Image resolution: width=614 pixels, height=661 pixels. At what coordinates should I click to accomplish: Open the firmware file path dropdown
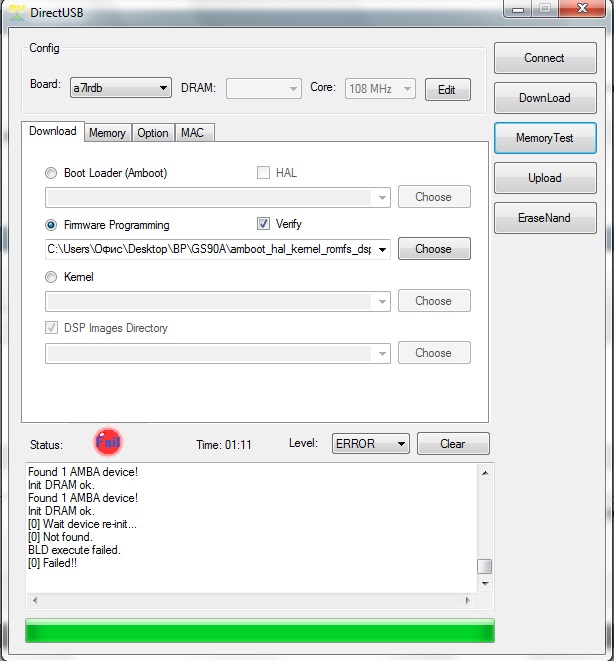point(383,249)
